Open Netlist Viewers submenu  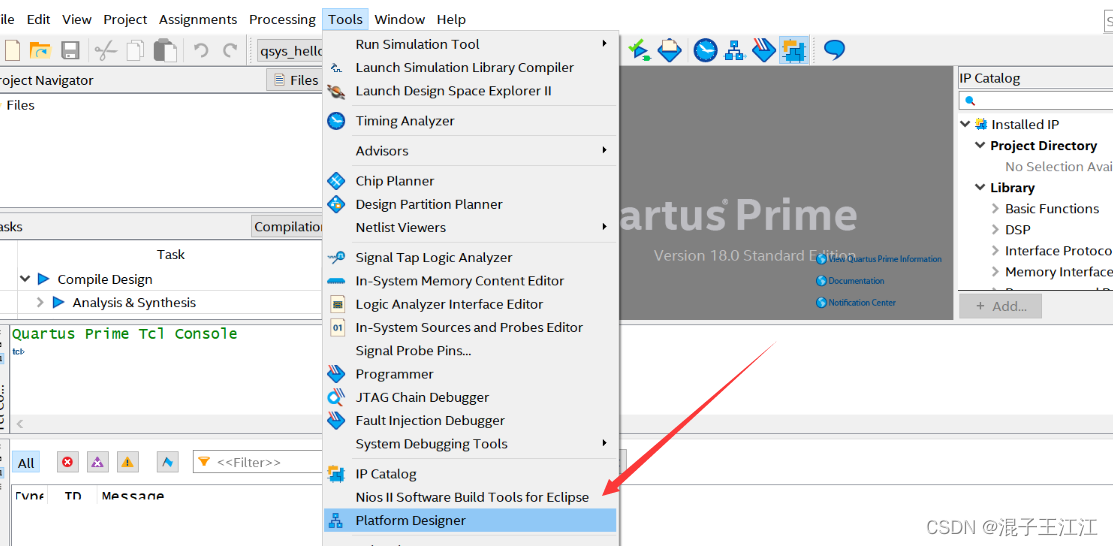pyautogui.click(x=471, y=228)
